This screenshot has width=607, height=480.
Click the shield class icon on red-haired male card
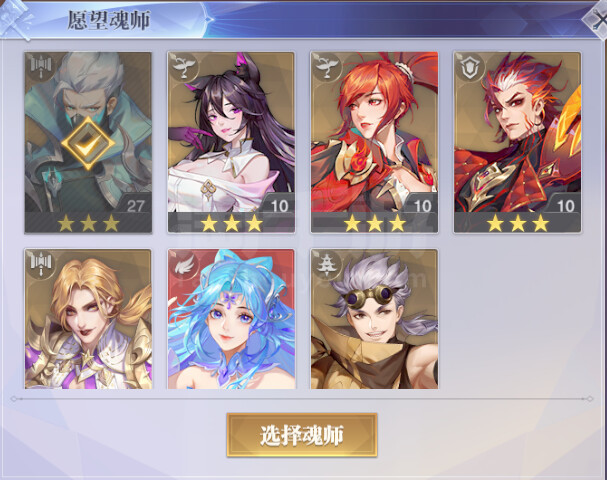pos(470,68)
